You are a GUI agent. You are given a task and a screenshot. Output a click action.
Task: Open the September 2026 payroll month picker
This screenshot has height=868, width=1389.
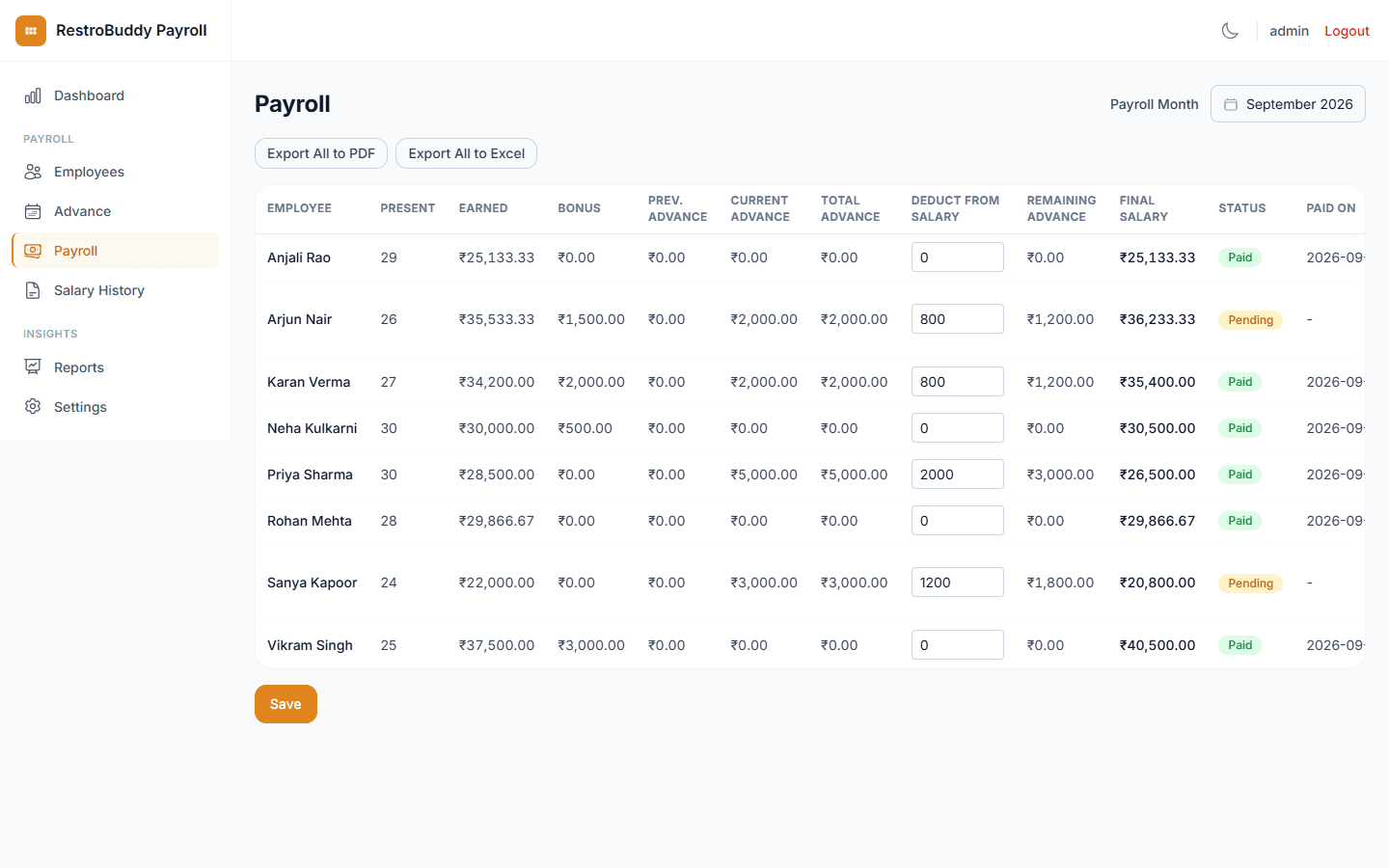pos(1288,104)
